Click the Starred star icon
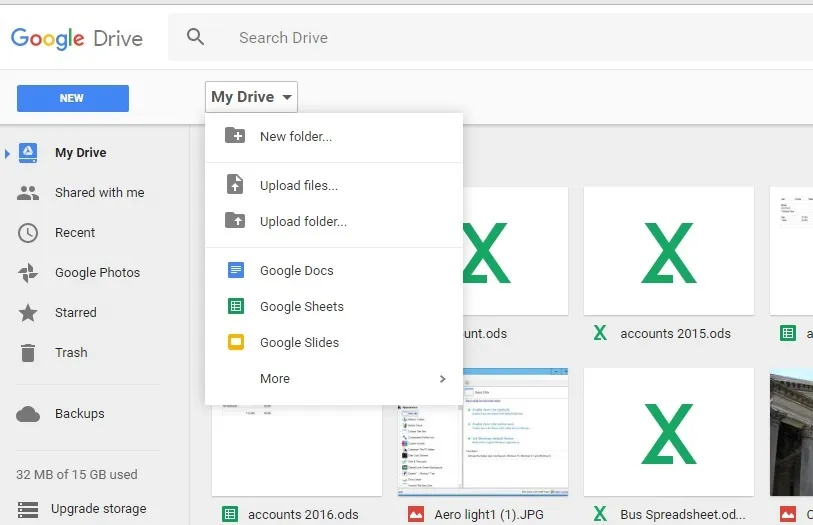Image resolution: width=813 pixels, height=525 pixels. 28,313
